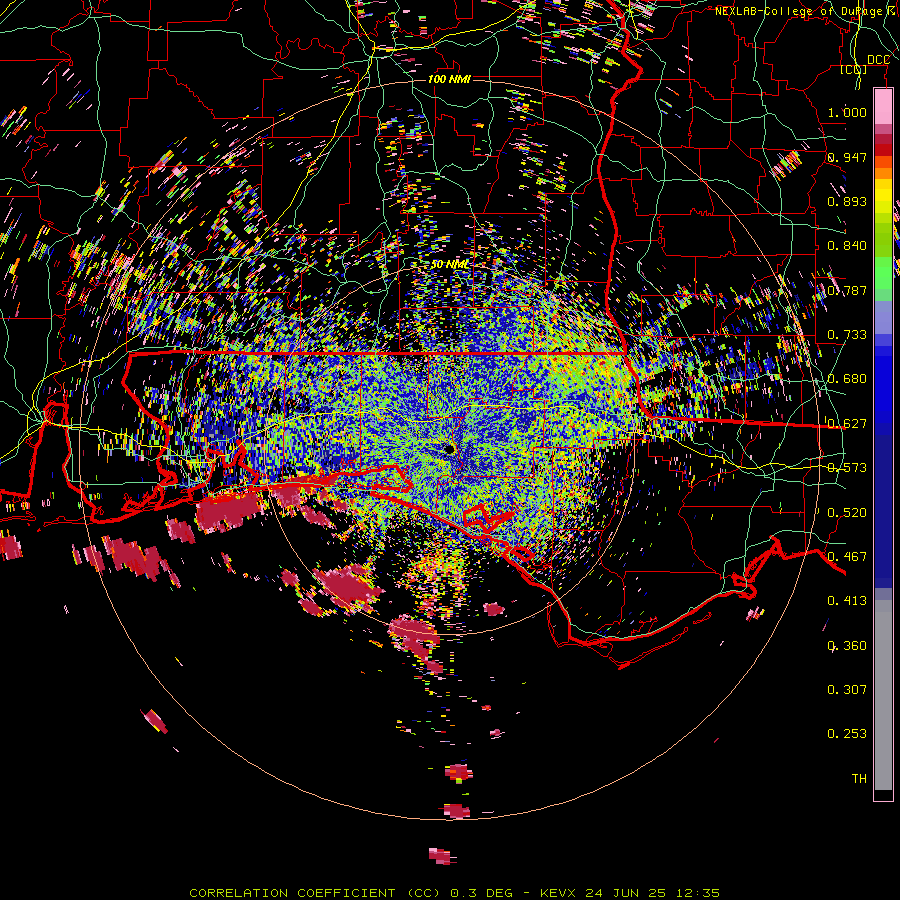The height and width of the screenshot is (900, 900).
Task: Click the DCC label above the color scale
Action: coord(878,60)
